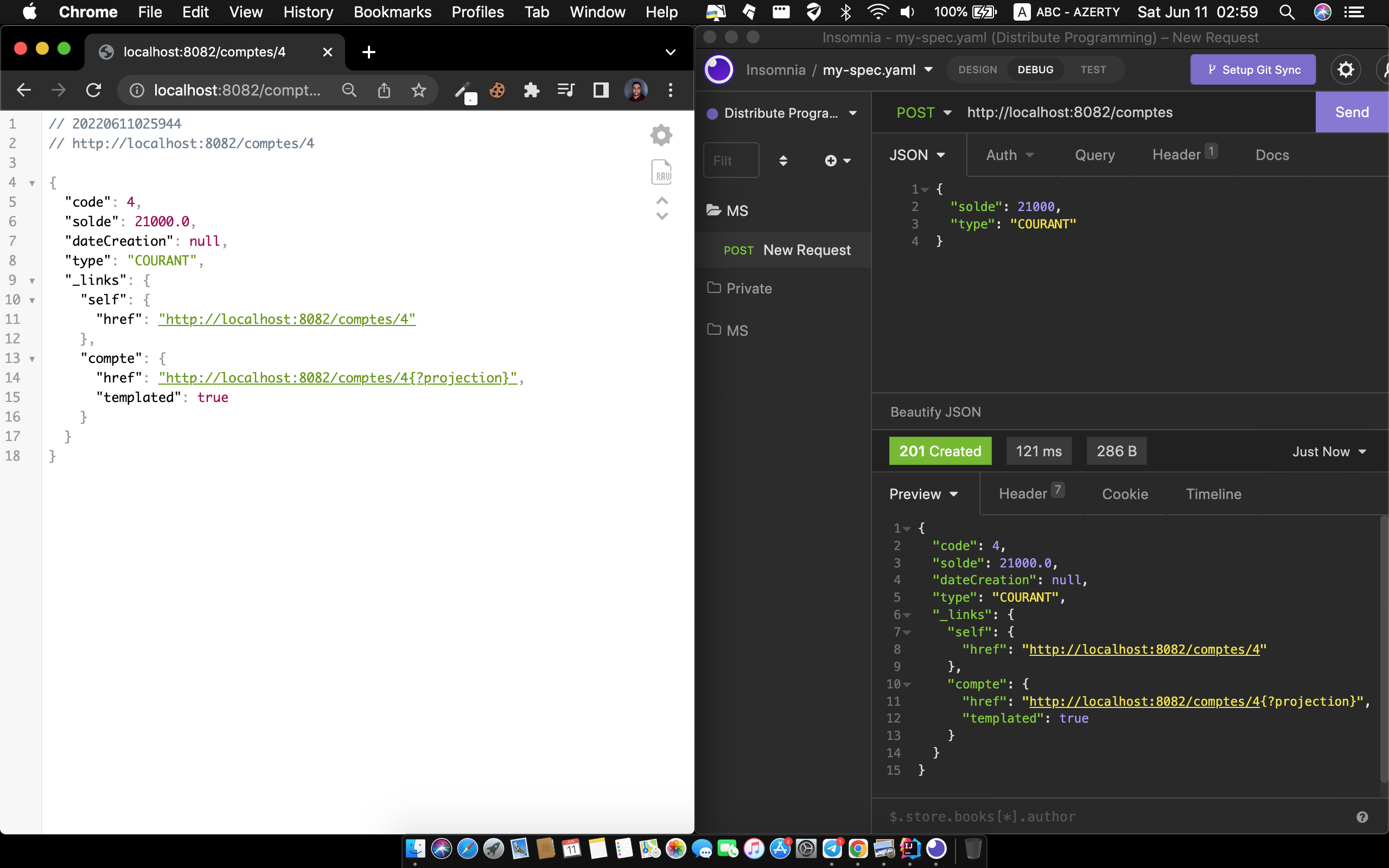Bookmark this page with star icon
Image resolution: width=1389 pixels, height=868 pixels.
[x=418, y=90]
